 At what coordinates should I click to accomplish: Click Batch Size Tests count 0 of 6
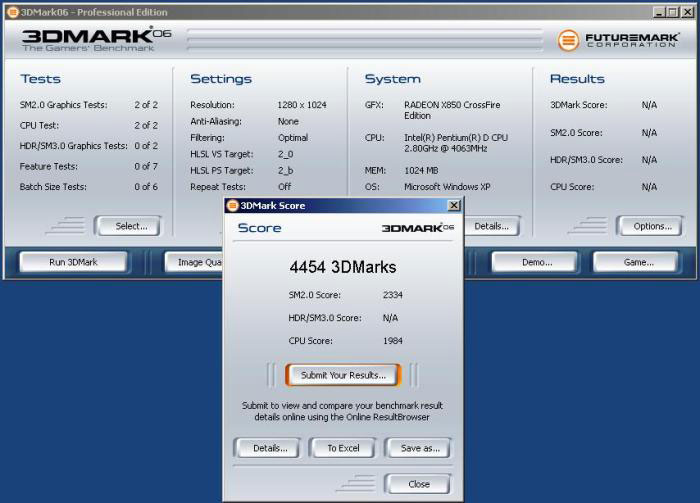146,187
